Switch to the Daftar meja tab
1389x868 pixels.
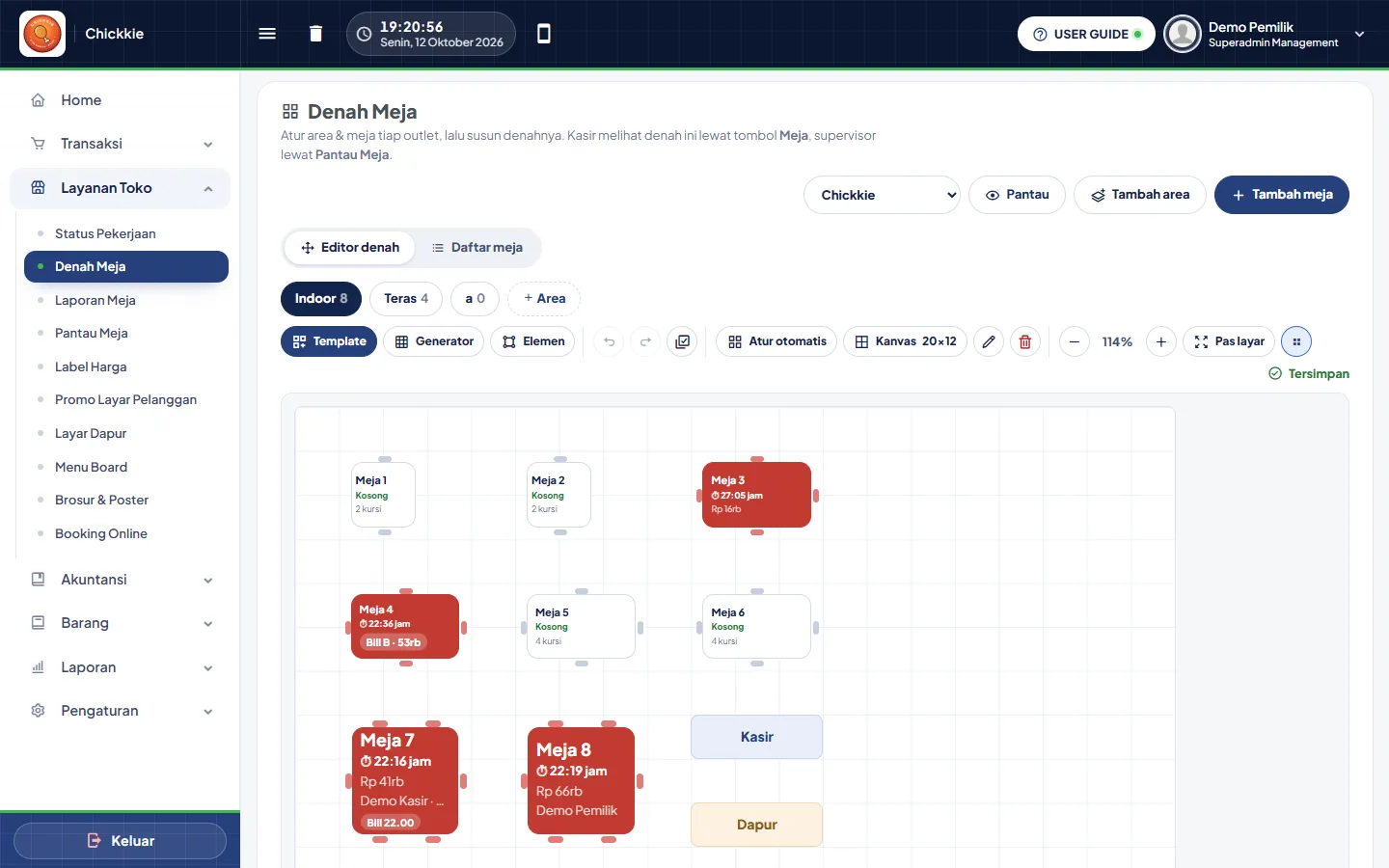point(477,248)
